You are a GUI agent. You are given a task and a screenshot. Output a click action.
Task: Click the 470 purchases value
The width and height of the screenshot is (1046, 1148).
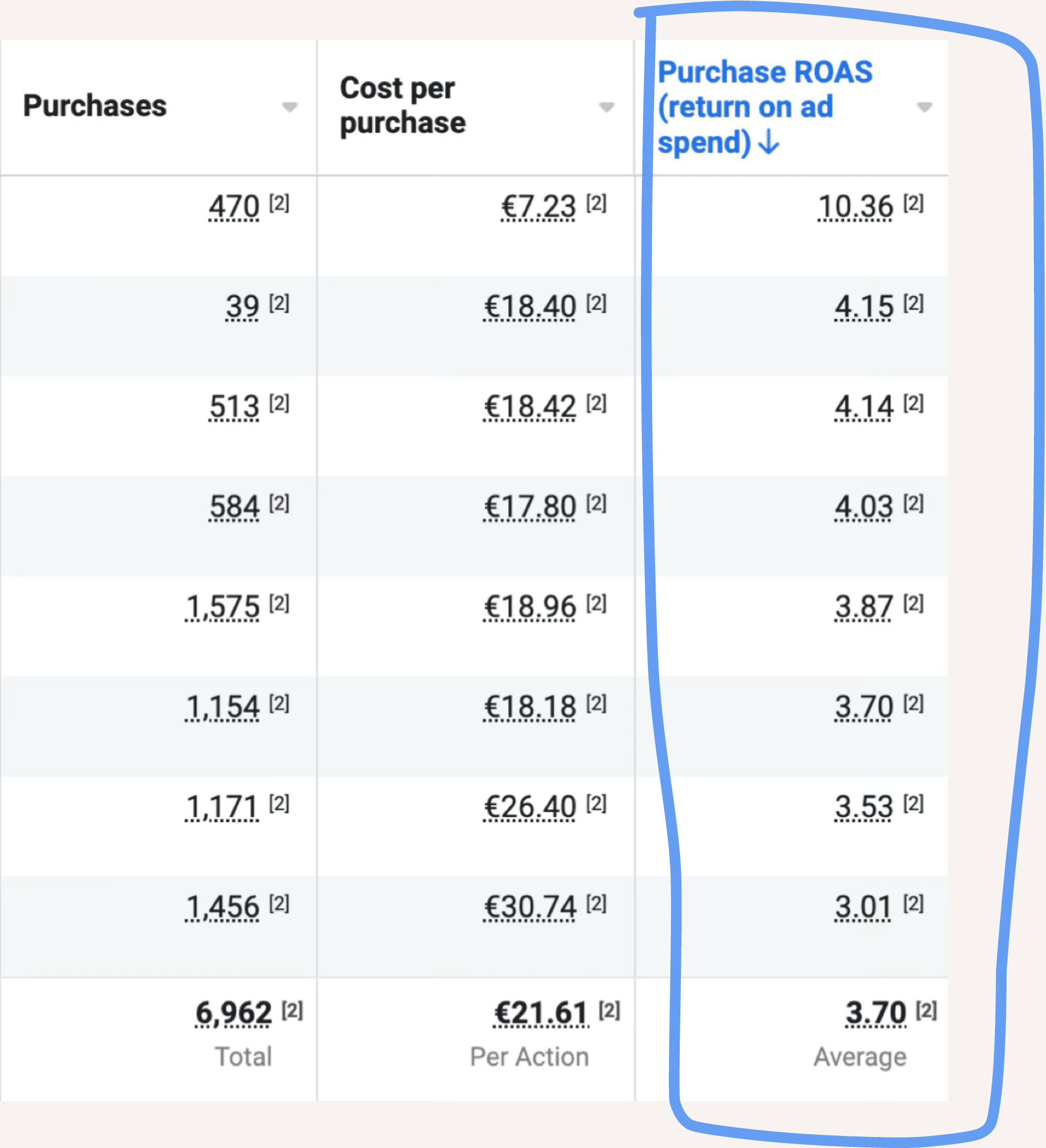[x=234, y=206]
